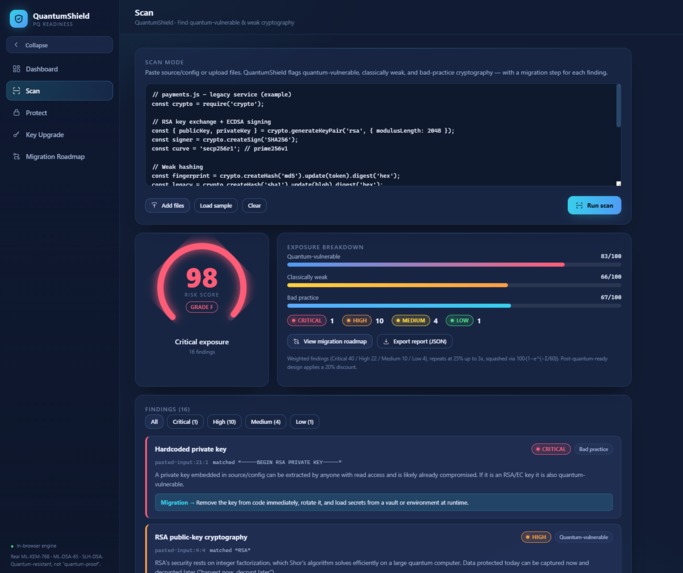Click the Key Upgrade key icon
The width and height of the screenshot is (683, 573).
click(x=17, y=135)
